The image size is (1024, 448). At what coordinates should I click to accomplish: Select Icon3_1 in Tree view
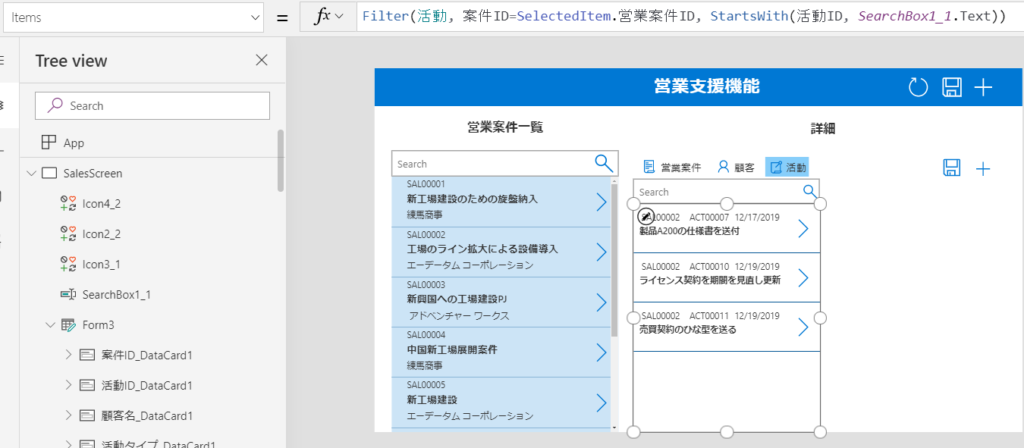[x=101, y=264]
